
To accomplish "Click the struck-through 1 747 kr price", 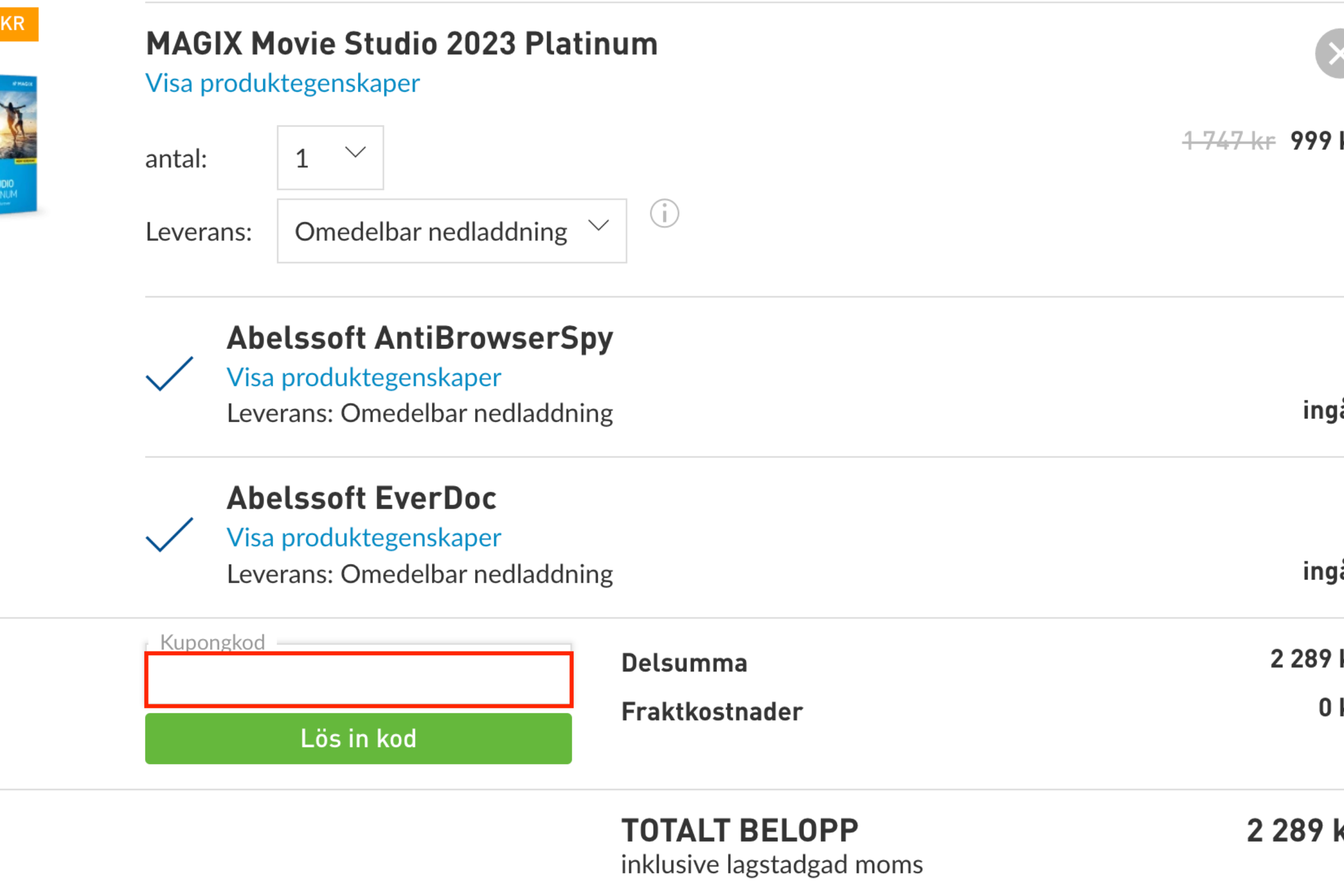I will coord(1228,141).
